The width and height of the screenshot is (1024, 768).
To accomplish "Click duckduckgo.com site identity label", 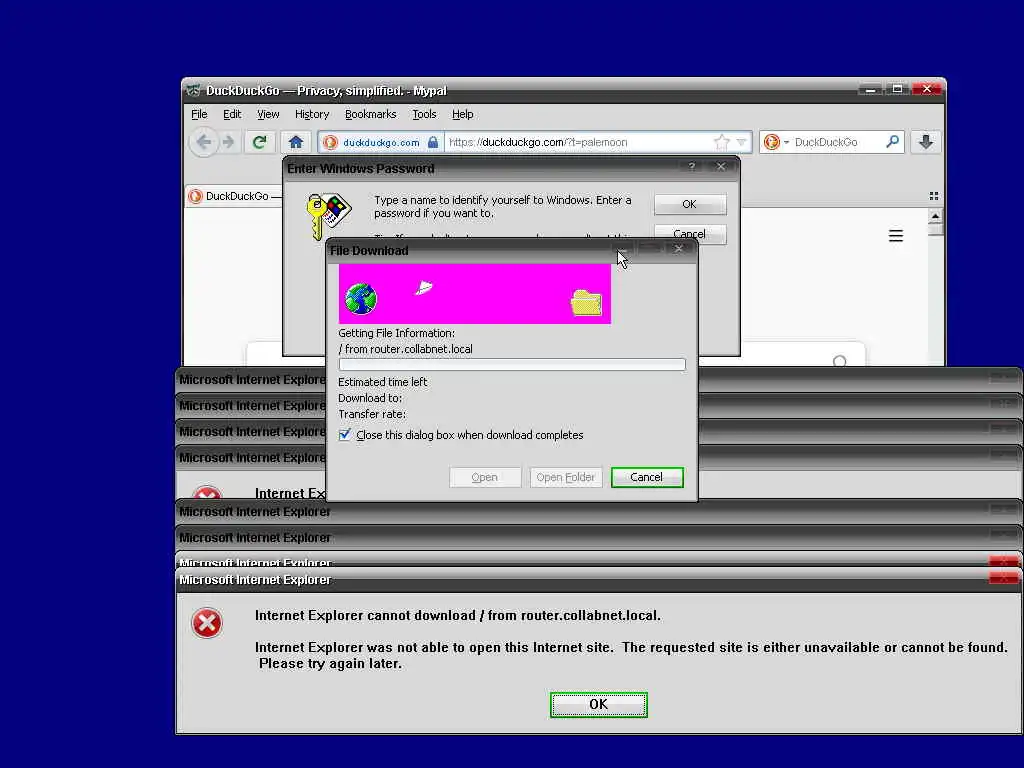I will (381, 142).
